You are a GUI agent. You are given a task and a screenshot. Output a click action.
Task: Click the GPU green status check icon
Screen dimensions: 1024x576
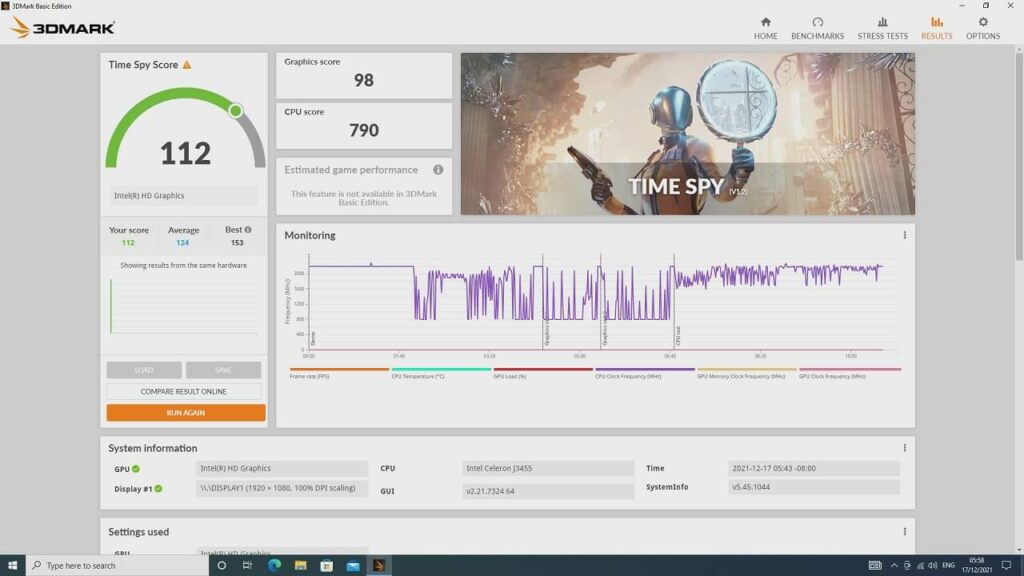[136, 469]
